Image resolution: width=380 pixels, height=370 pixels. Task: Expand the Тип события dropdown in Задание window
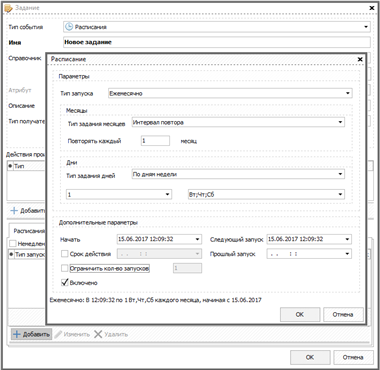tap(217, 27)
